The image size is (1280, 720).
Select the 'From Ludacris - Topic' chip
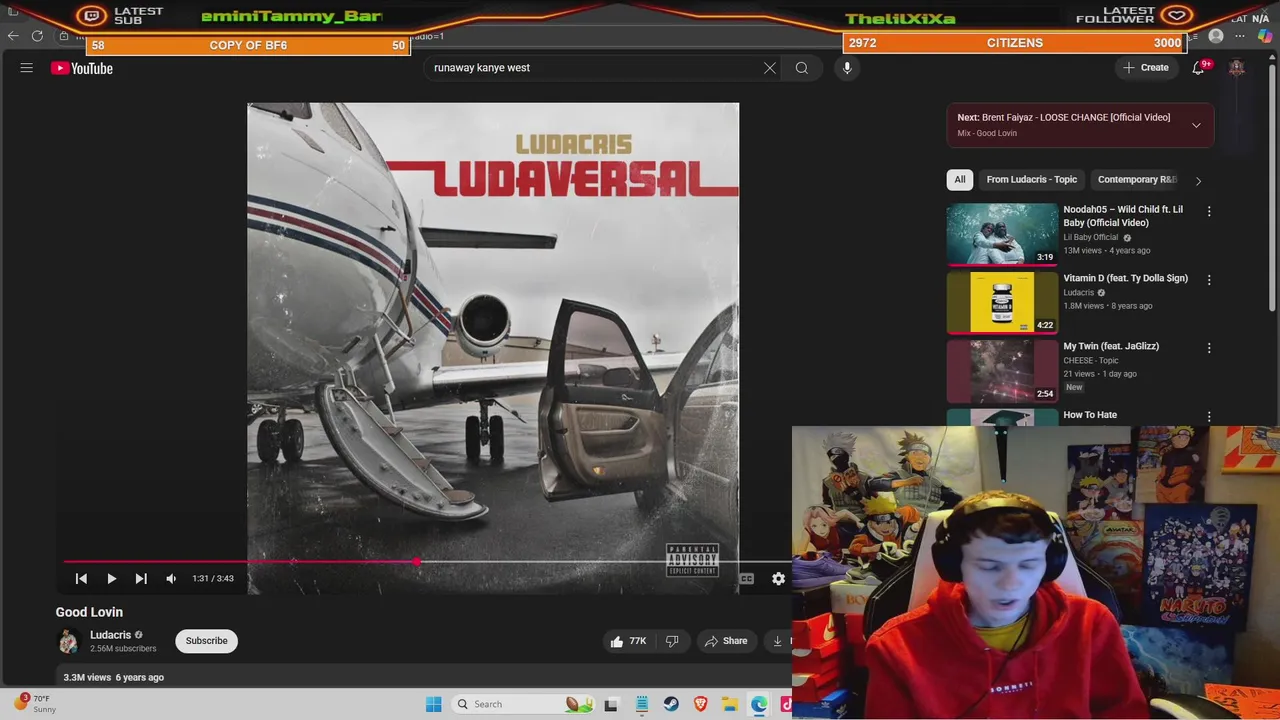[x=1031, y=180]
